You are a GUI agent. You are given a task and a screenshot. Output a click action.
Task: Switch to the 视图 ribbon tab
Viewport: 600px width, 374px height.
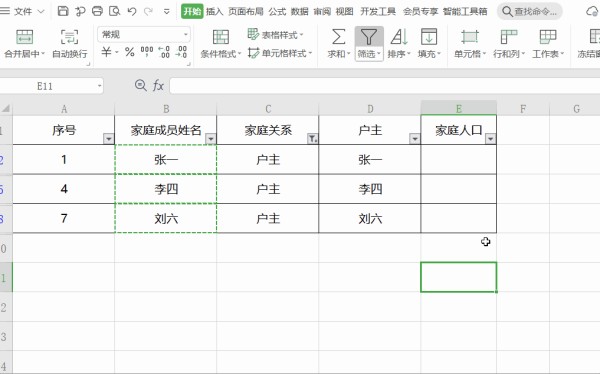coord(344,11)
